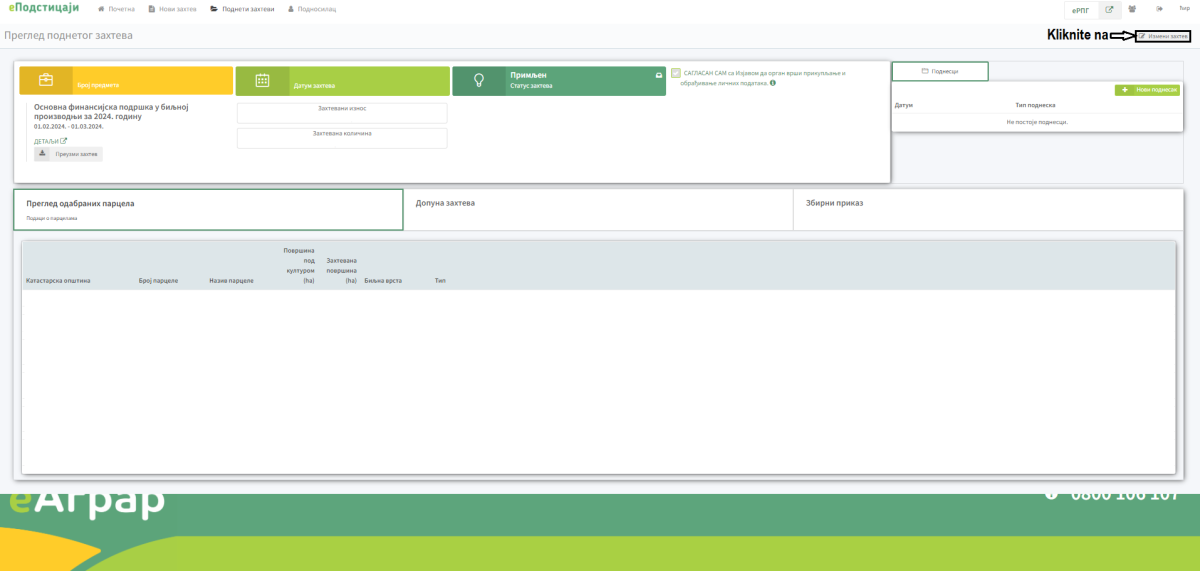Viewport: 1200px width, 571px height.
Task: Click the Датум column header in Поднесци
Action: pos(903,105)
